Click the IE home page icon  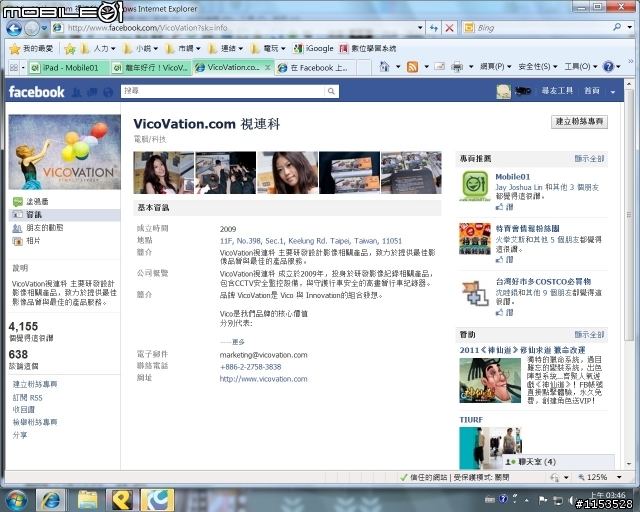pyautogui.click(x=384, y=66)
